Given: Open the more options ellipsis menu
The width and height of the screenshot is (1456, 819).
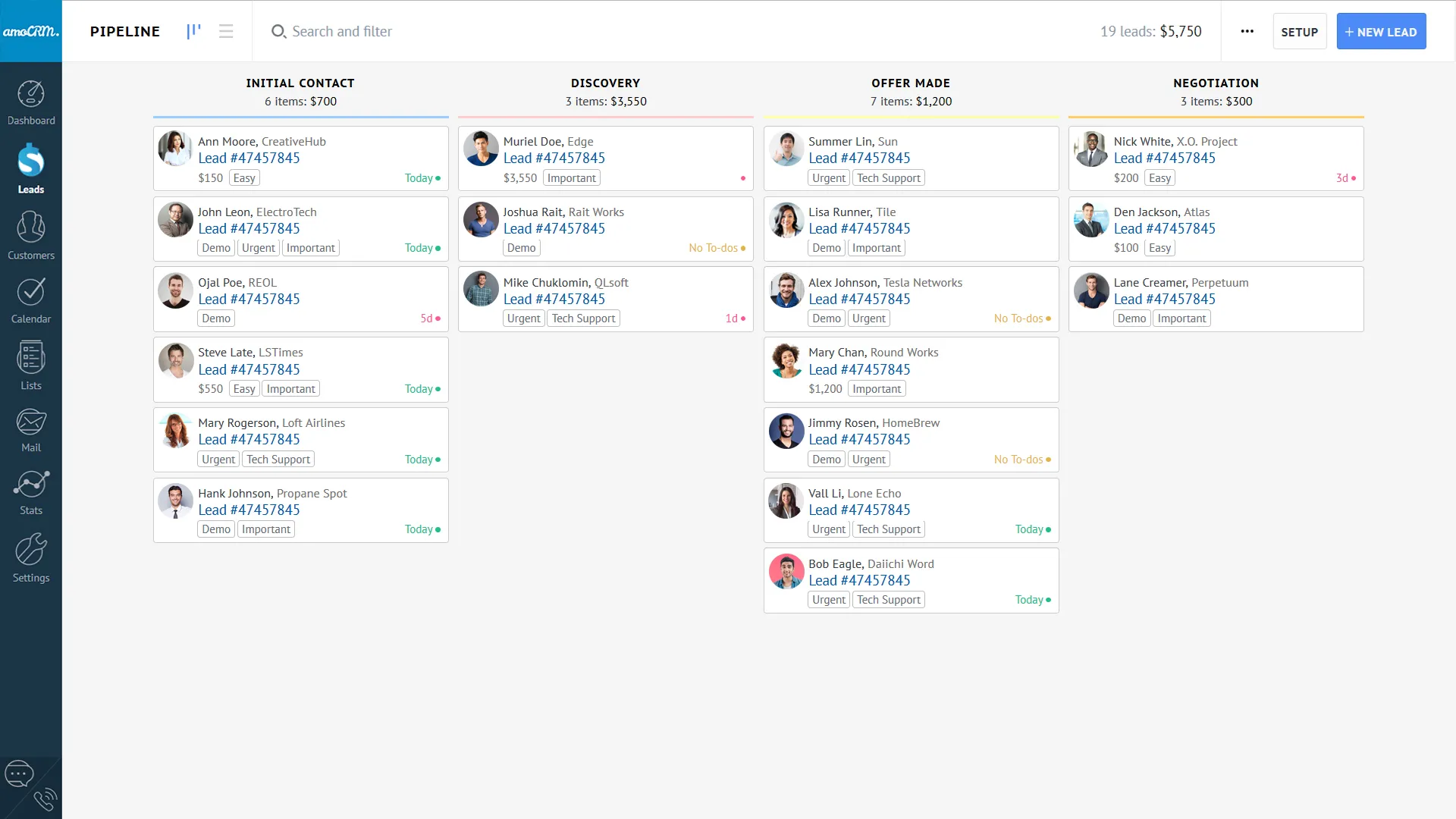Looking at the screenshot, I should (x=1247, y=31).
